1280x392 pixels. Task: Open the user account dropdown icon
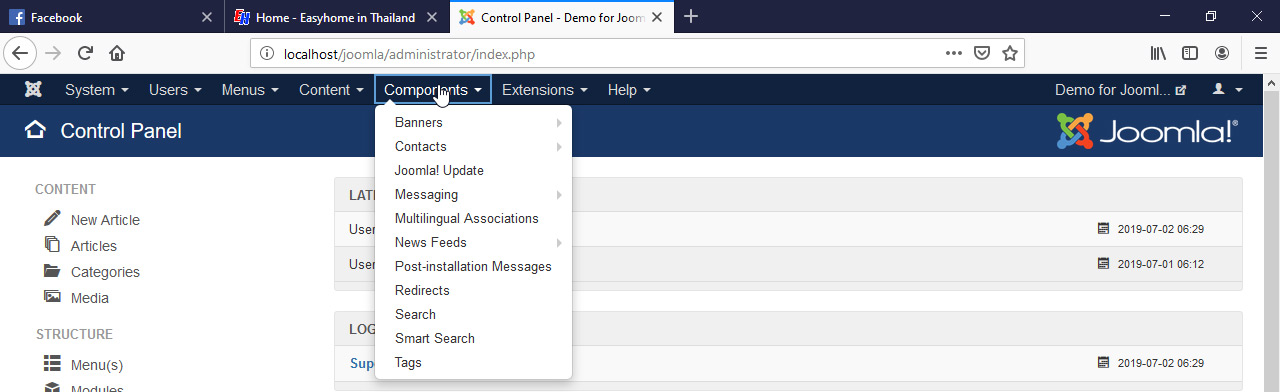click(x=1227, y=90)
